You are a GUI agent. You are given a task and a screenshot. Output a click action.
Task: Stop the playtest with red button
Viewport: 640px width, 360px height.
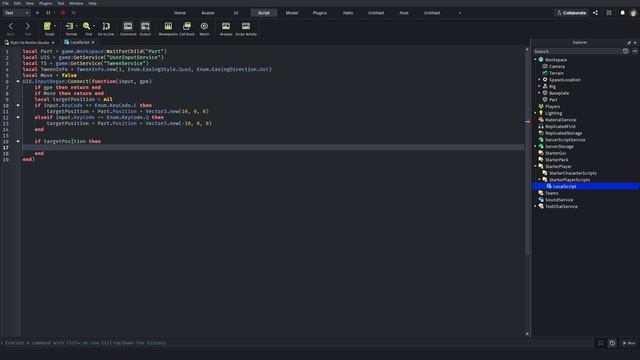coord(63,13)
